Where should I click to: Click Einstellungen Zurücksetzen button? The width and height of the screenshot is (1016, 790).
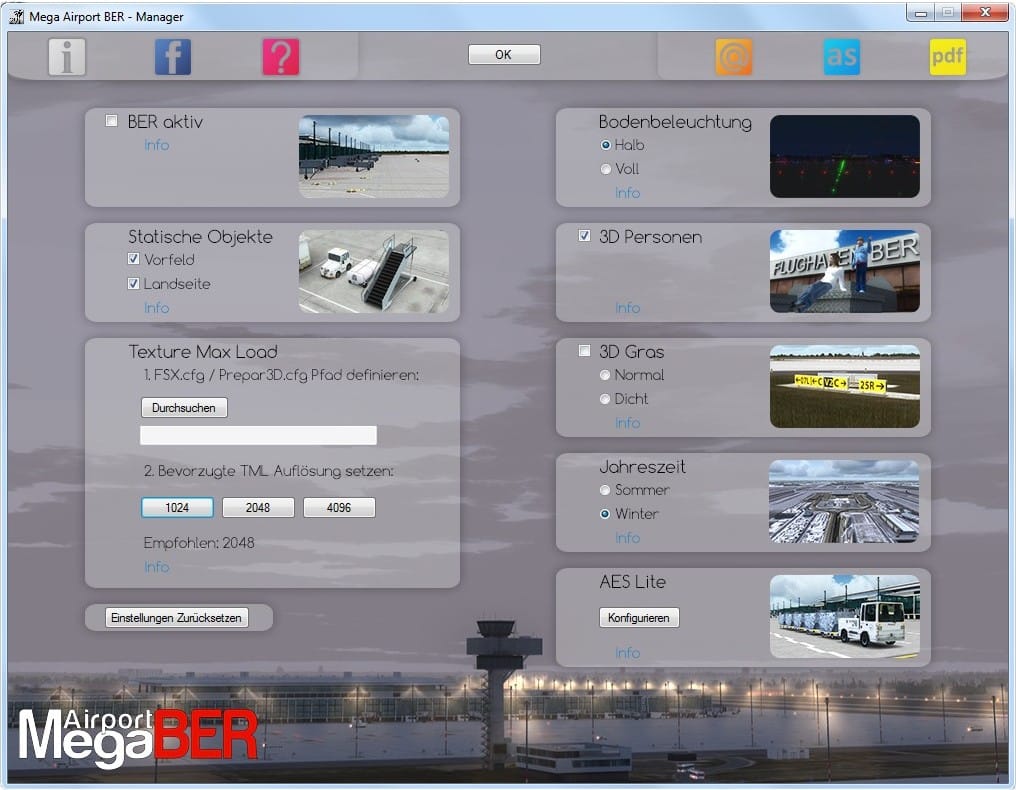tap(176, 618)
